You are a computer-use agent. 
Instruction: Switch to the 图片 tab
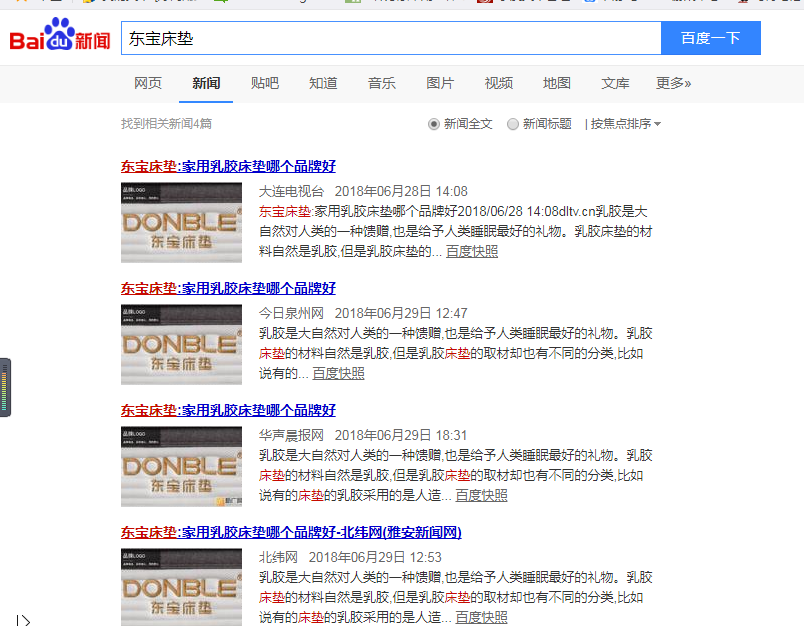[440, 83]
